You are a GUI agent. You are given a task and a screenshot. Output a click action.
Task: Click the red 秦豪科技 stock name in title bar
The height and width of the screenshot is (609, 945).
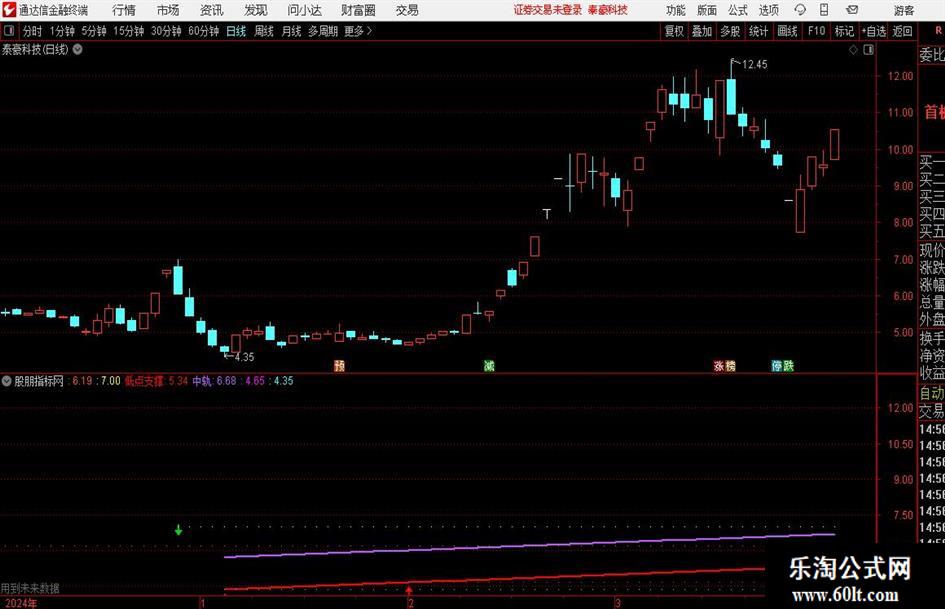point(608,10)
